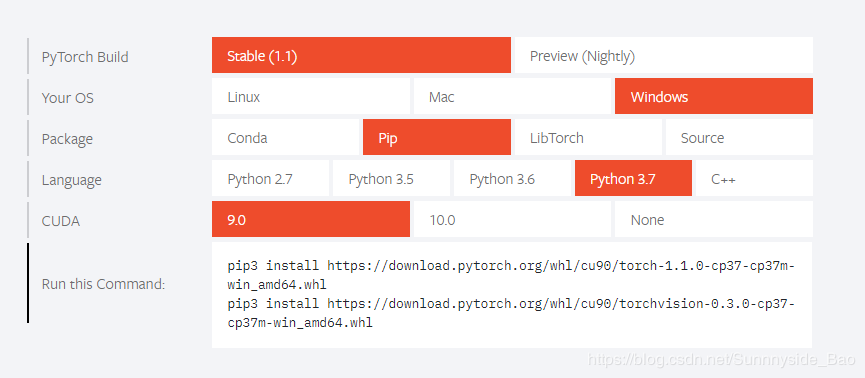This screenshot has width=865, height=378.
Task: Click the Package row label
Action: click(x=67, y=139)
